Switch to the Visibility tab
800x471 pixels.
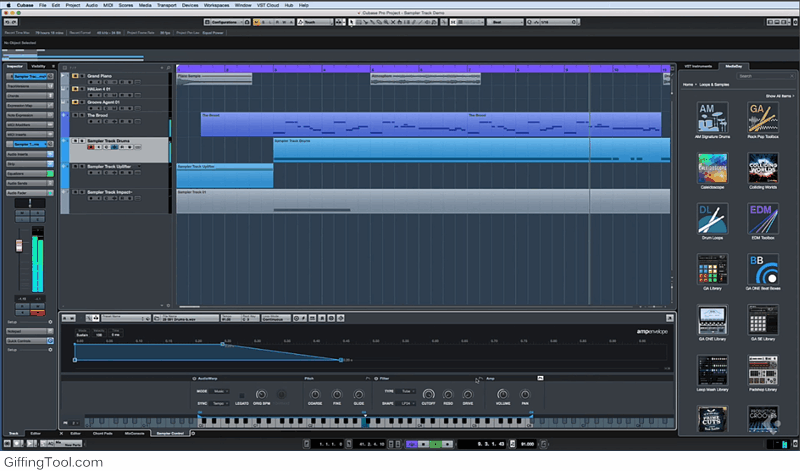tap(38, 66)
